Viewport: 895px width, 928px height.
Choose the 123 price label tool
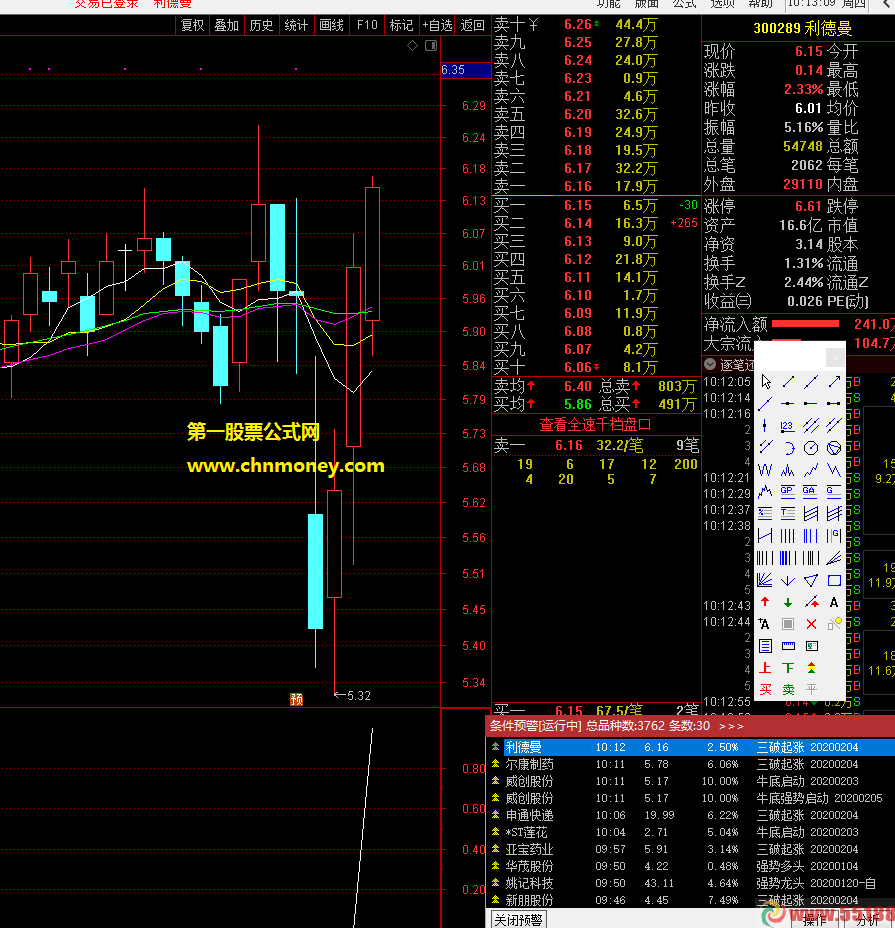[x=788, y=426]
